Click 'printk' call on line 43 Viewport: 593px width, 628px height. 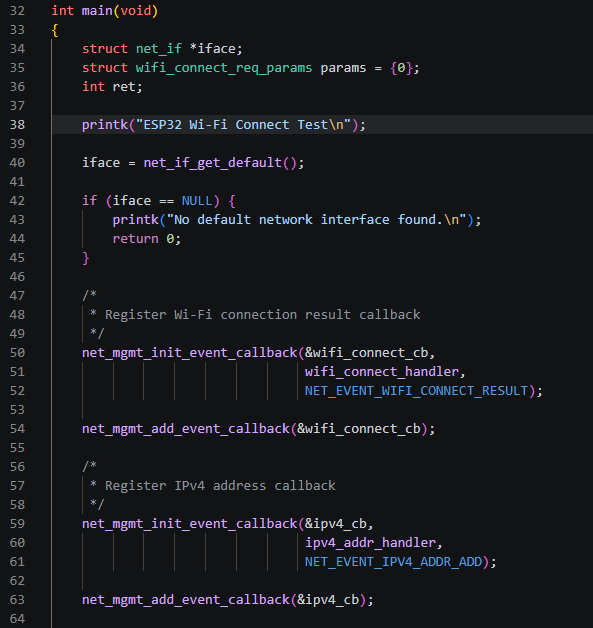(135, 220)
